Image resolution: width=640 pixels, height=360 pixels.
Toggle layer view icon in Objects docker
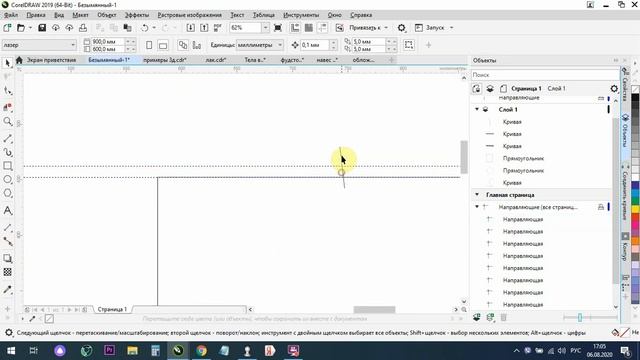coord(490,89)
